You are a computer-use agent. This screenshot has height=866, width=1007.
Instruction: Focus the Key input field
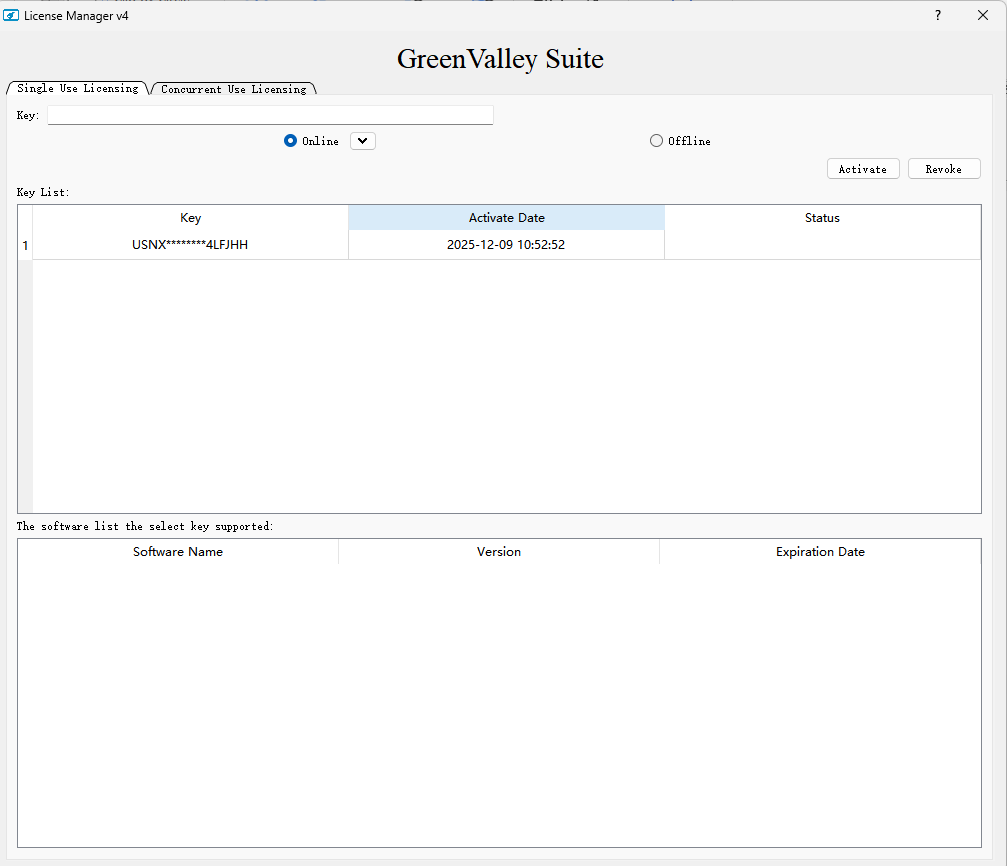270,115
